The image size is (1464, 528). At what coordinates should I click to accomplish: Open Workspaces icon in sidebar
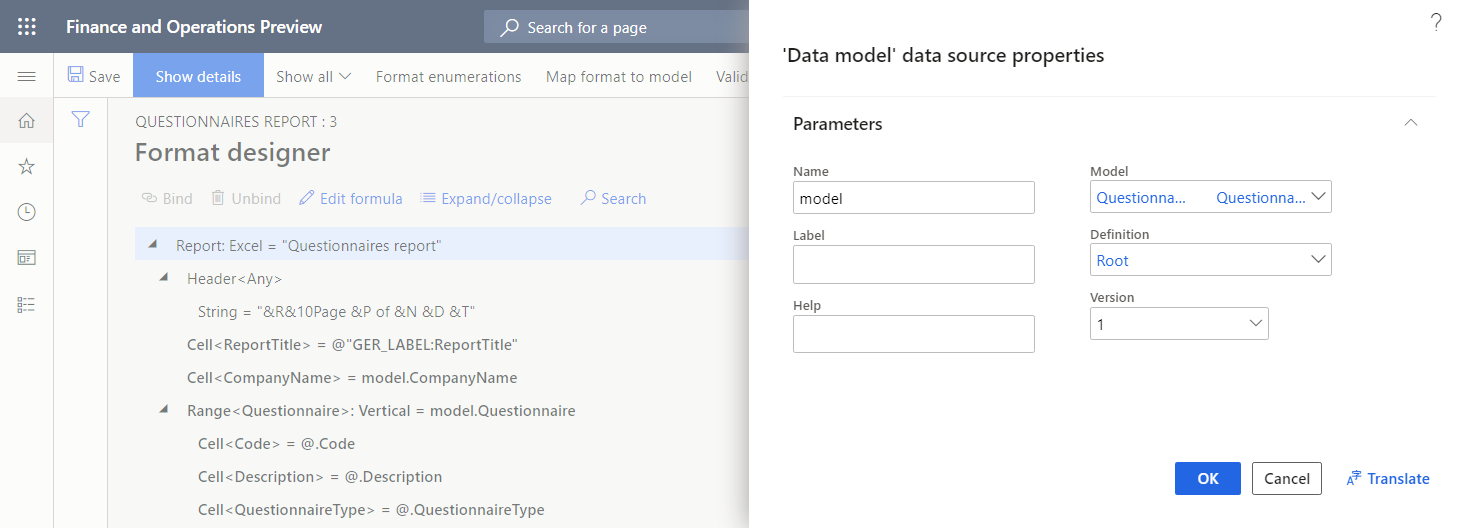pyautogui.click(x=27, y=258)
